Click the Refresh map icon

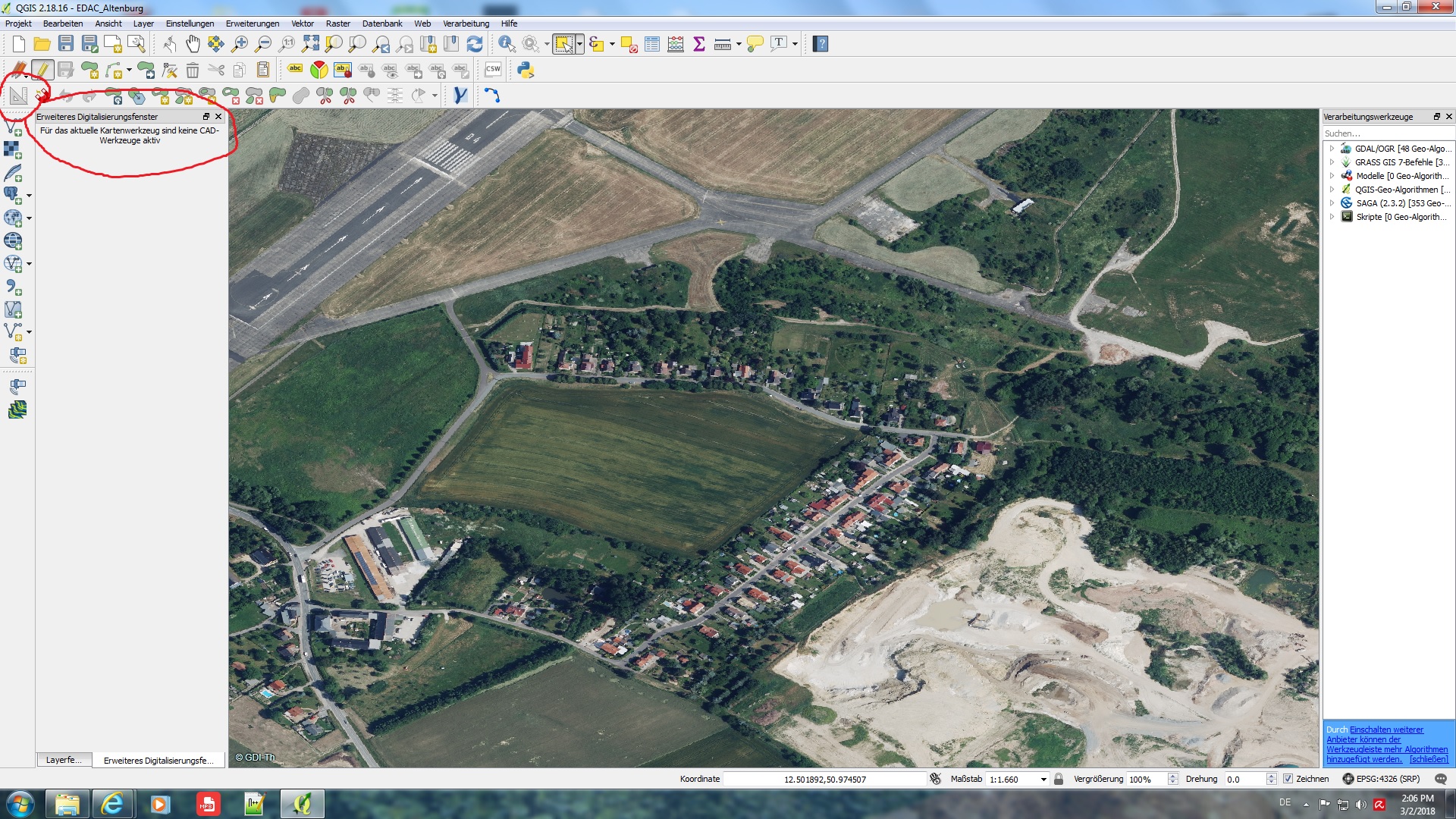[x=475, y=44]
